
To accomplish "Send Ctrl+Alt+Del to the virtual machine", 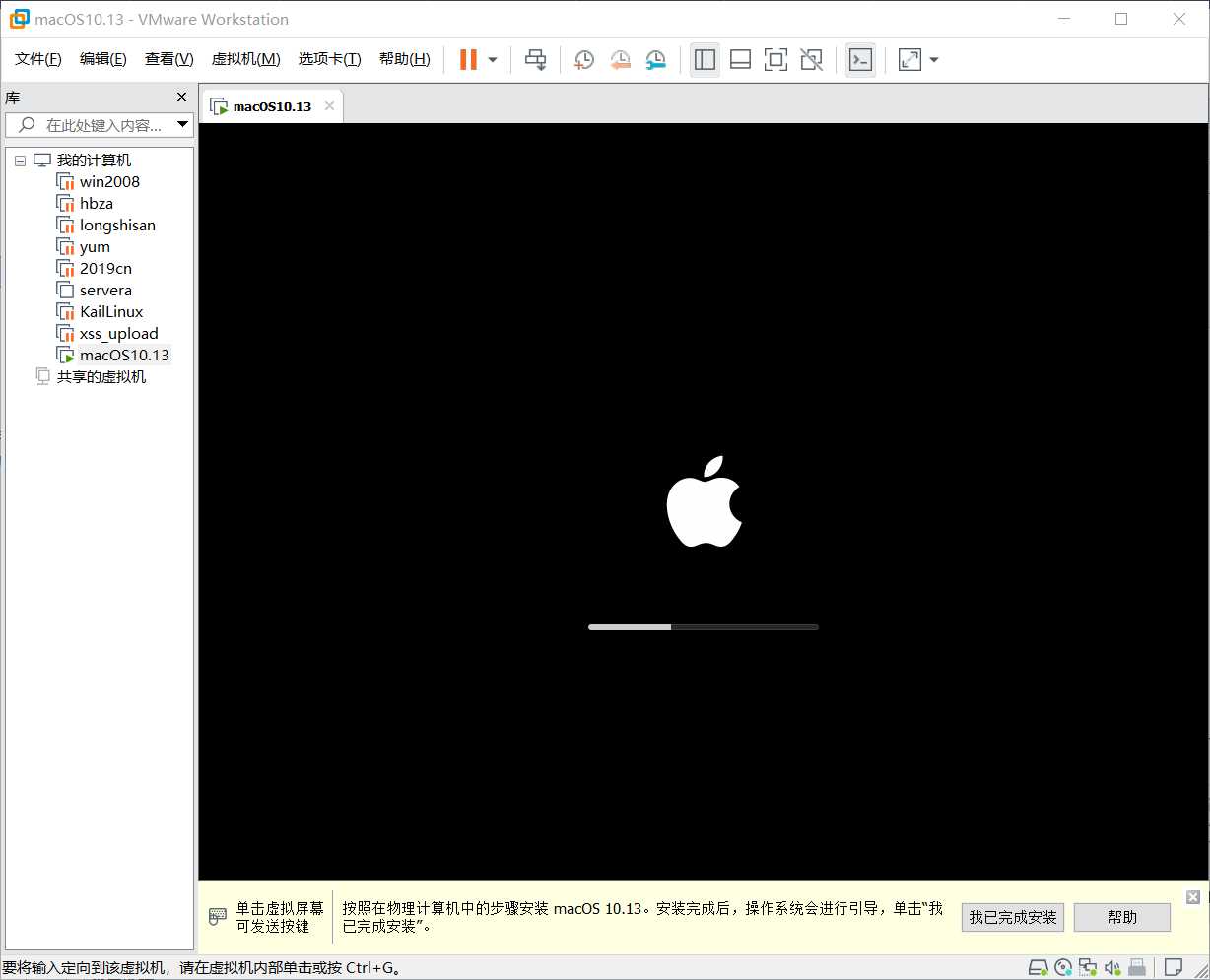I will 535,60.
